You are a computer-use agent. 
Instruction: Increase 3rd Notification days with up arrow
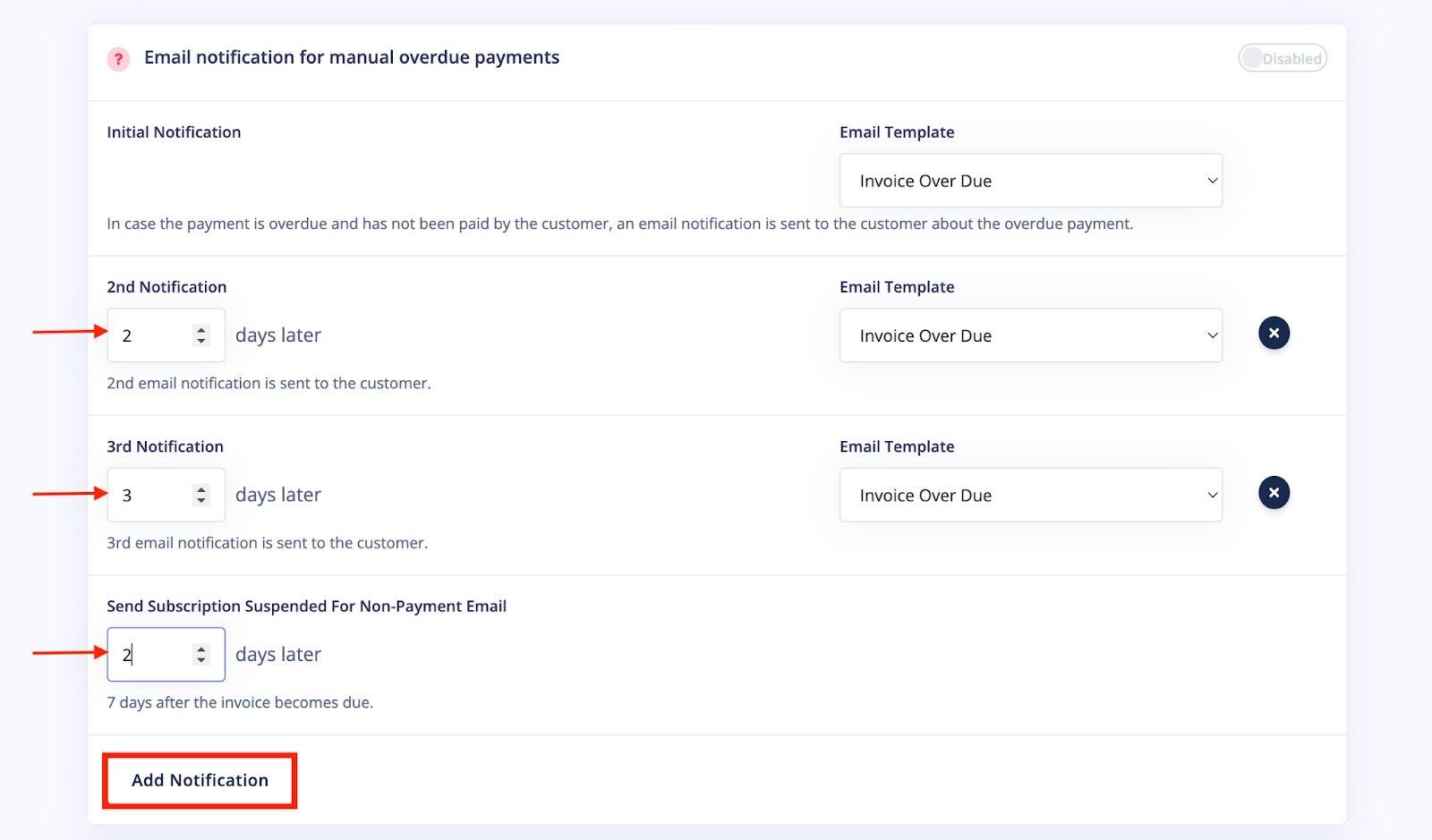[x=201, y=489]
